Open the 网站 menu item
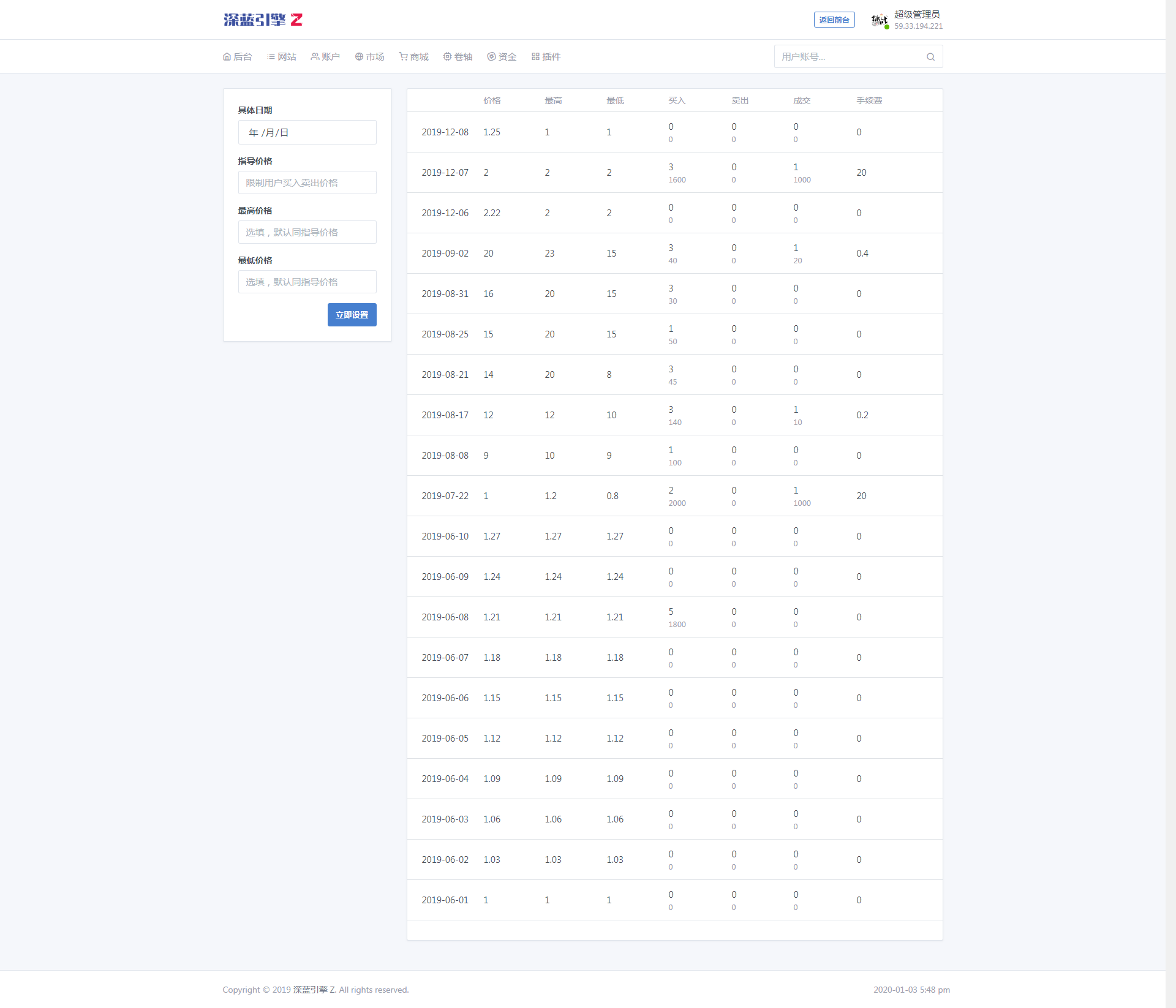 point(282,57)
